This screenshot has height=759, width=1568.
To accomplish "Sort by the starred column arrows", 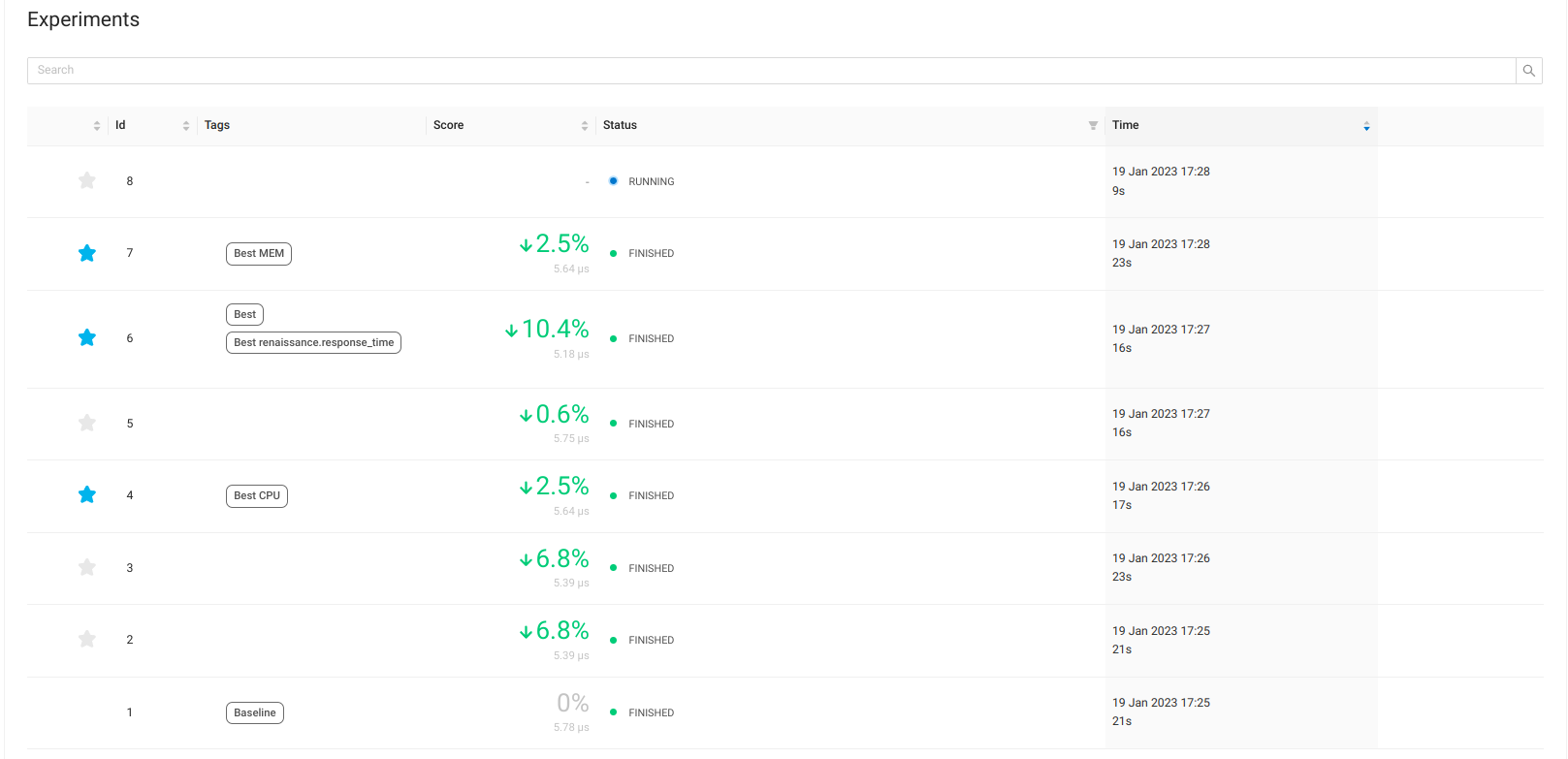I will 96,126.
